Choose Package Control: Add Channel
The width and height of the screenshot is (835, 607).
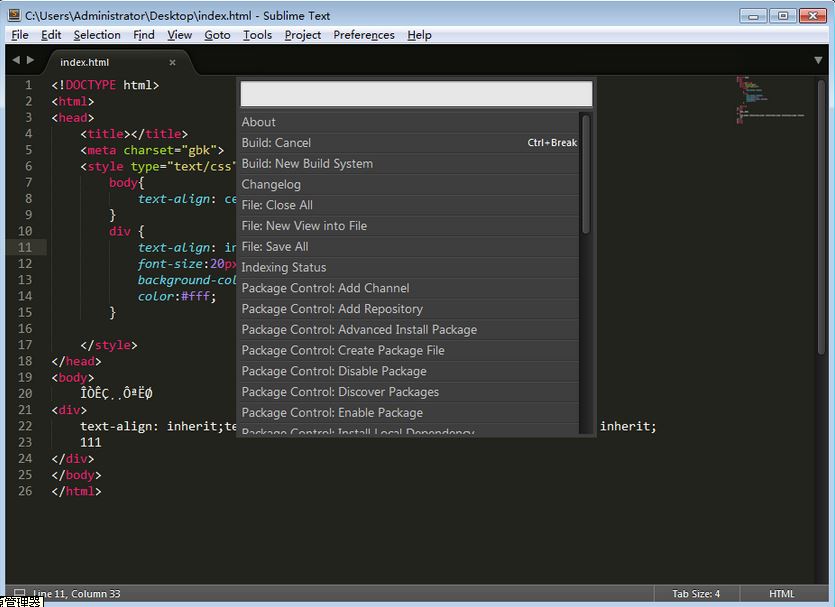click(409, 288)
